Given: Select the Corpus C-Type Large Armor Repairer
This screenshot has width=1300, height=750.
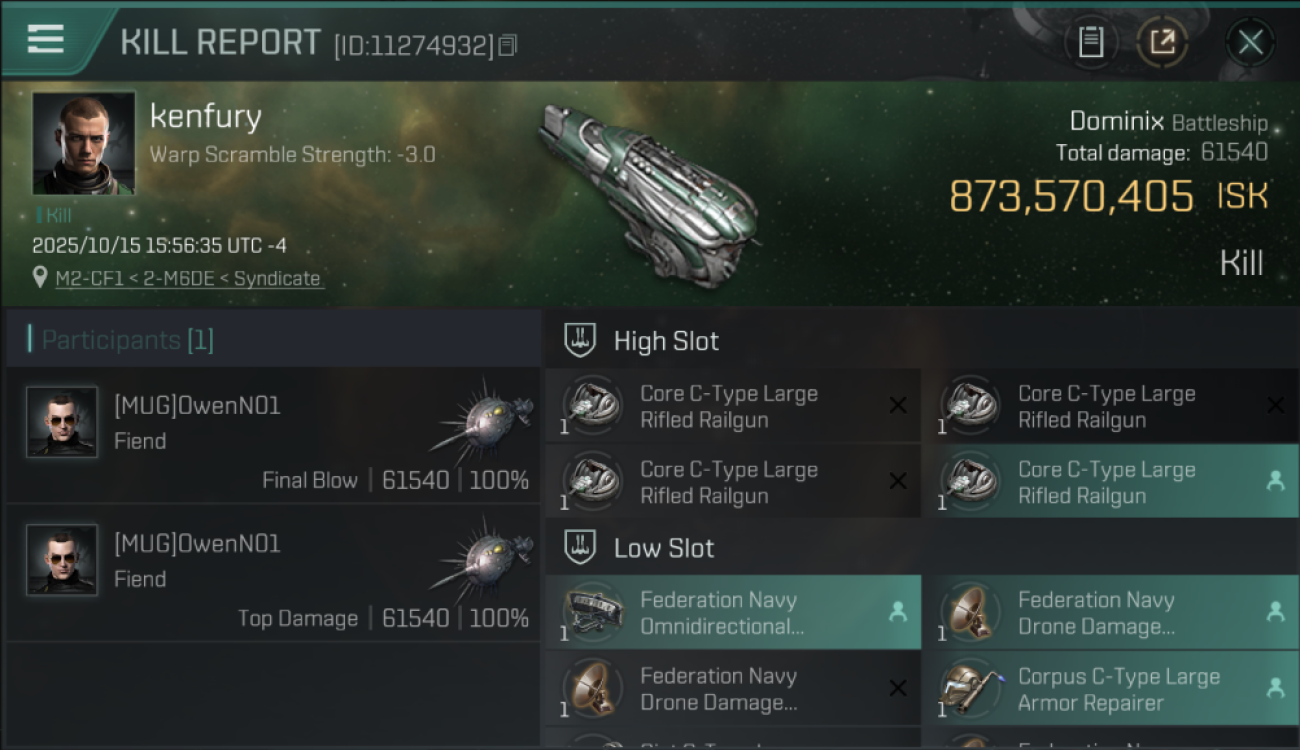Looking at the screenshot, I should [1117, 689].
